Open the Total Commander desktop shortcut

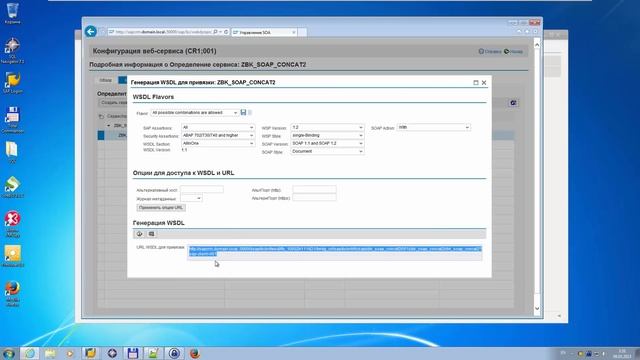coord(12,120)
